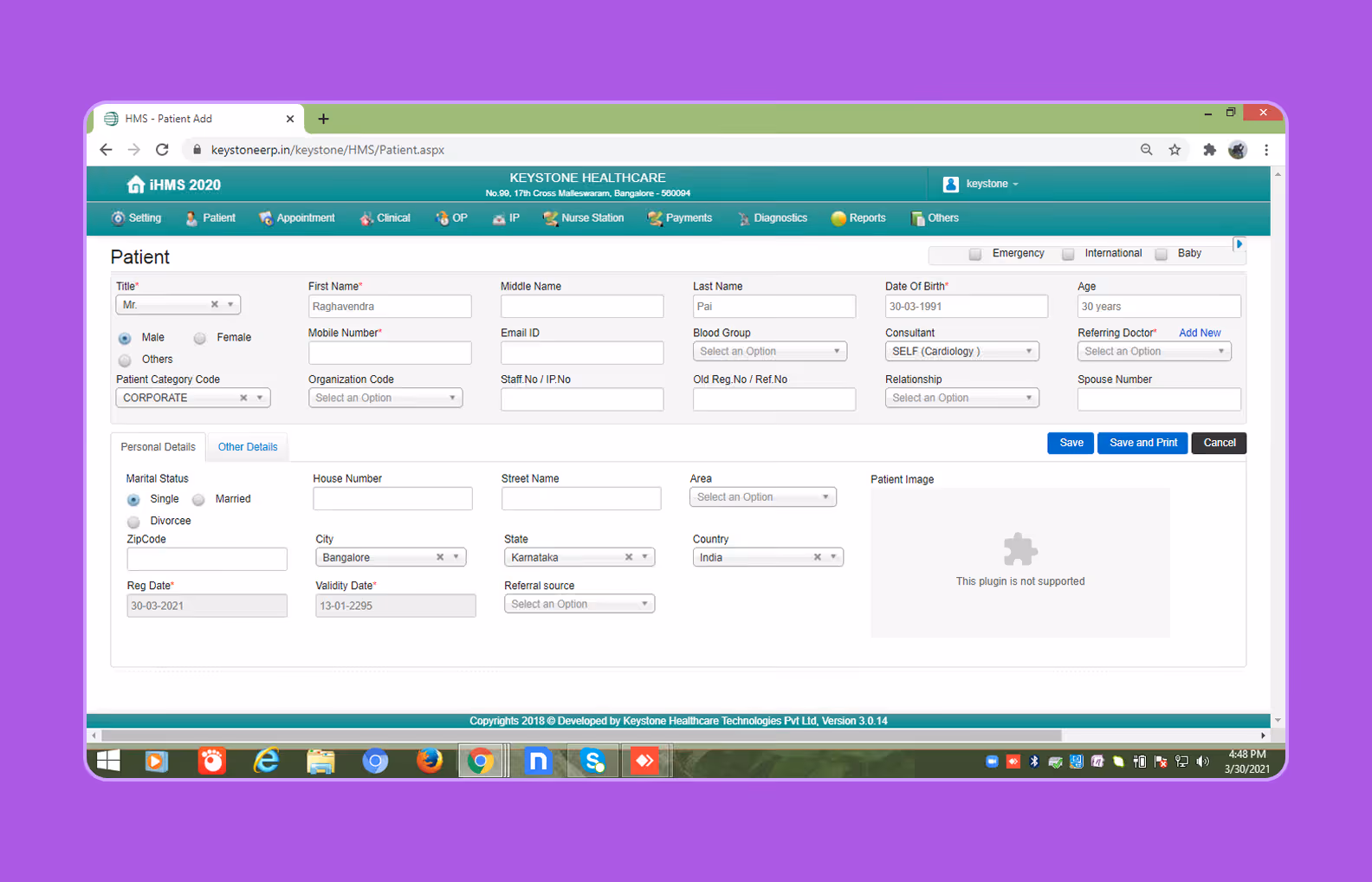Click Save and Print

(x=1143, y=443)
